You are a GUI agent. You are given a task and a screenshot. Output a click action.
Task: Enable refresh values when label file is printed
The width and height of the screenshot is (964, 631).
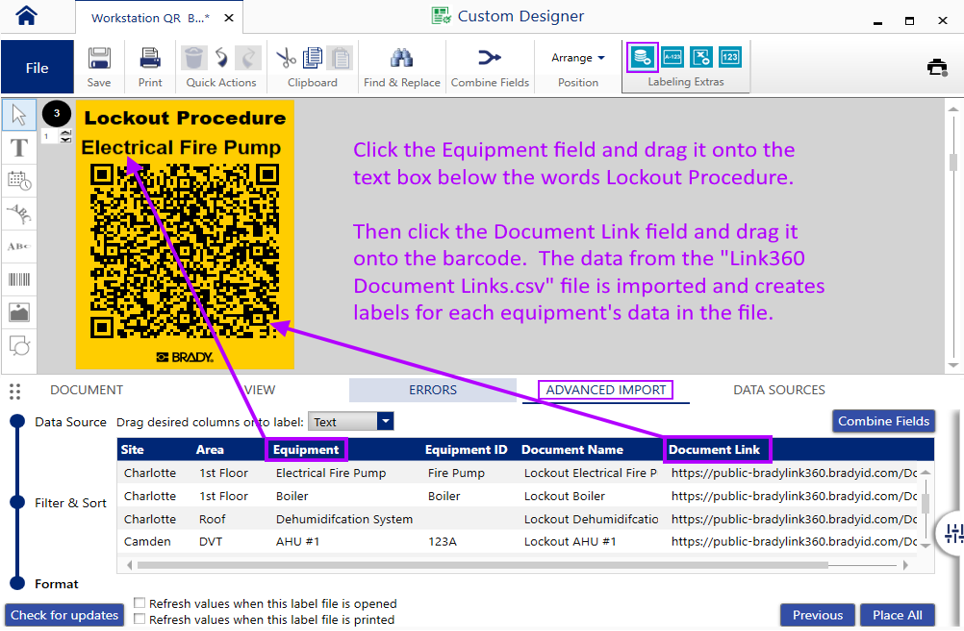click(139, 618)
